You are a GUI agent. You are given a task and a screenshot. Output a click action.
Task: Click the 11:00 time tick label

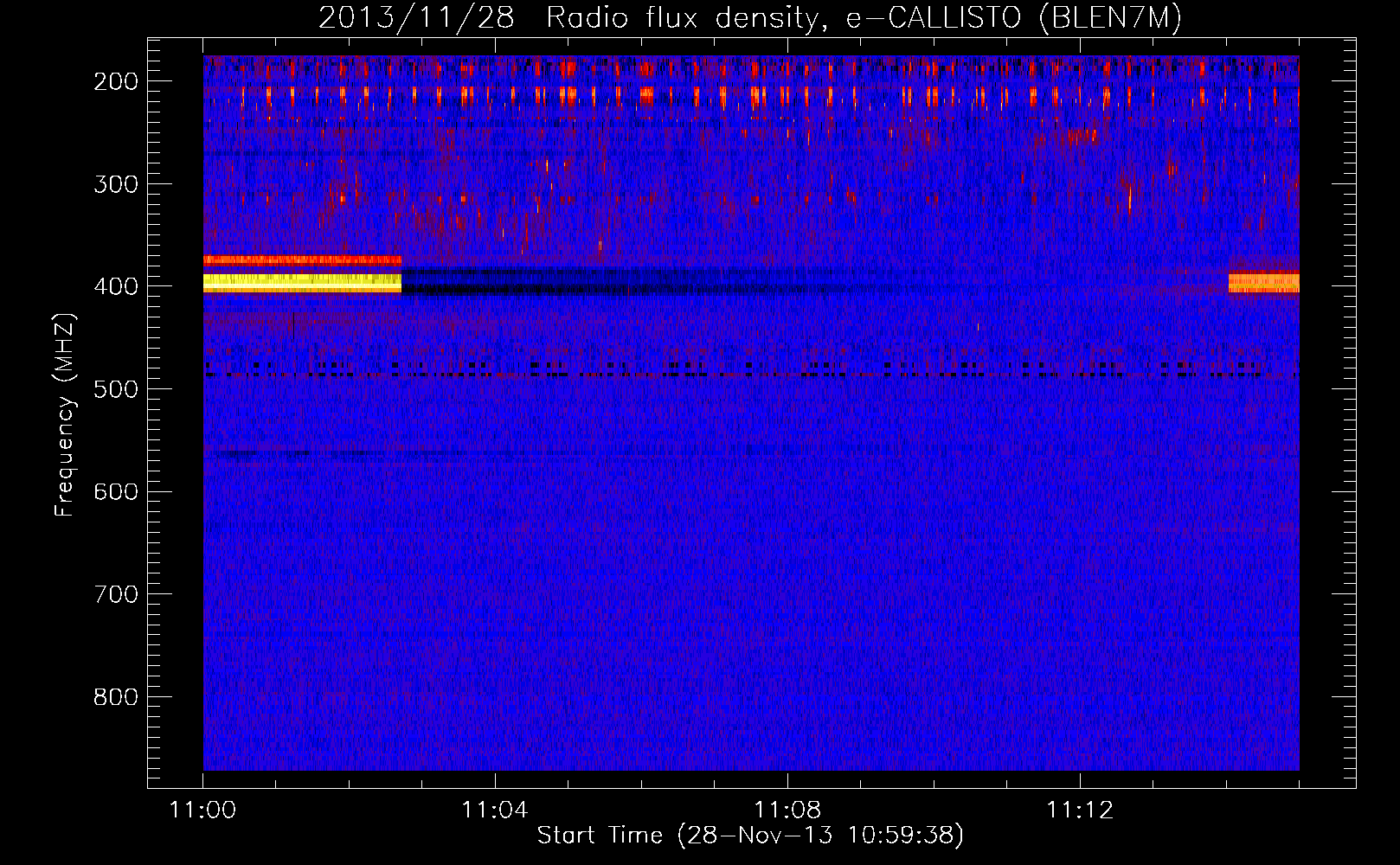(203, 811)
